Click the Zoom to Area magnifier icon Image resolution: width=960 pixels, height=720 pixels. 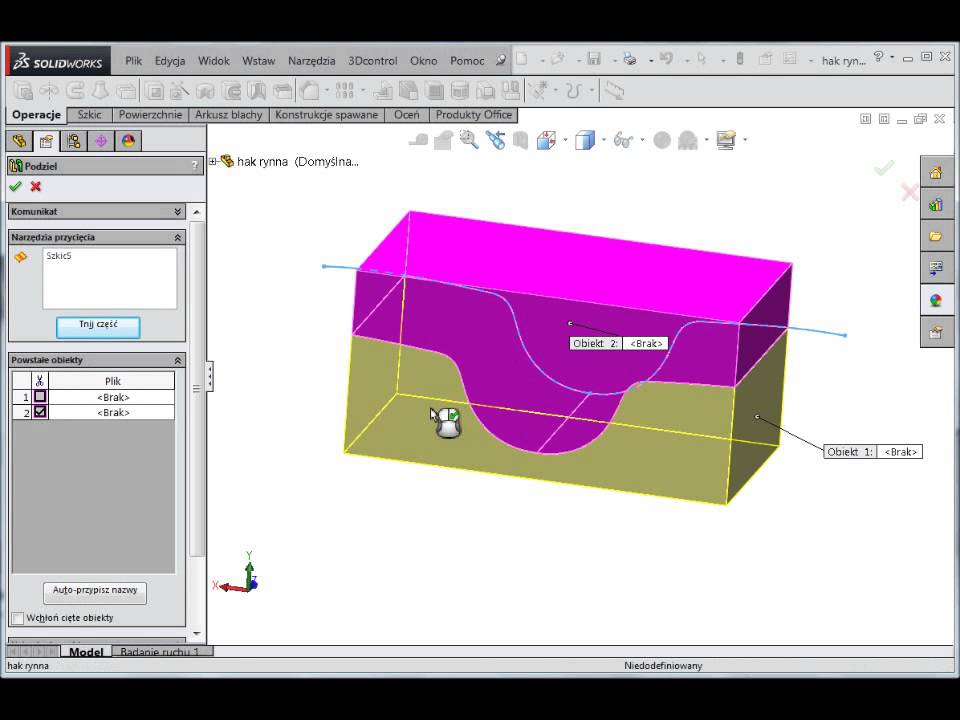(469, 140)
